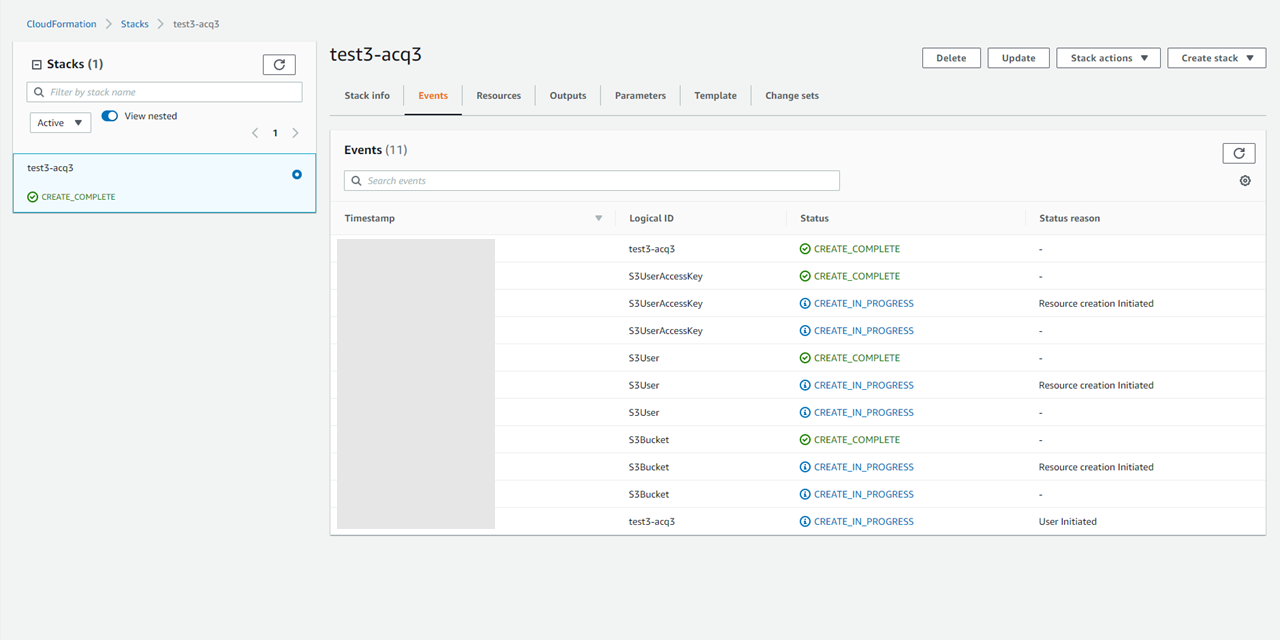Click the Stacks breadcrumb link
This screenshot has height=640, width=1280.
coord(134,23)
